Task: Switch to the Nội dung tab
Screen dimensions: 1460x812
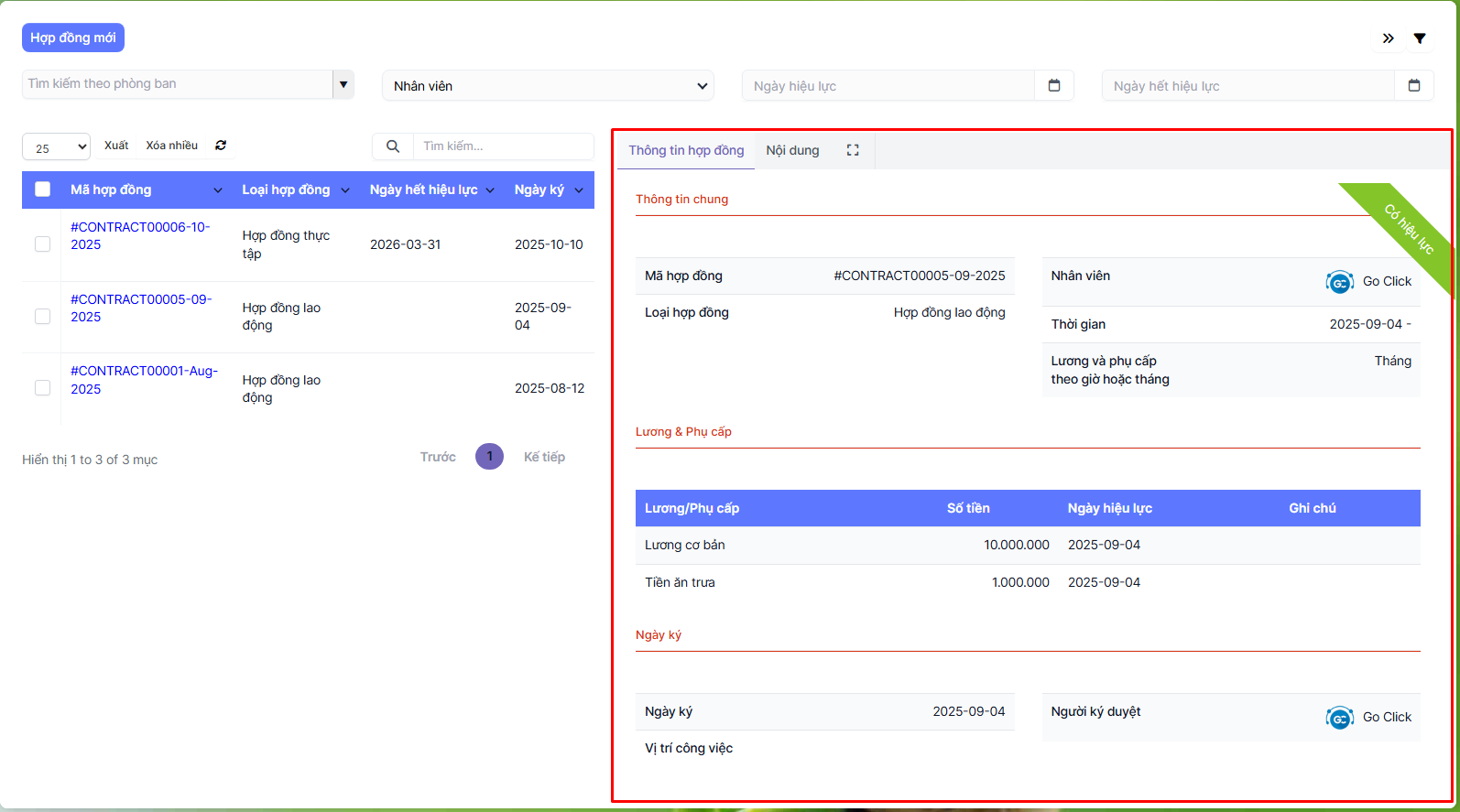Action: pyautogui.click(x=792, y=150)
